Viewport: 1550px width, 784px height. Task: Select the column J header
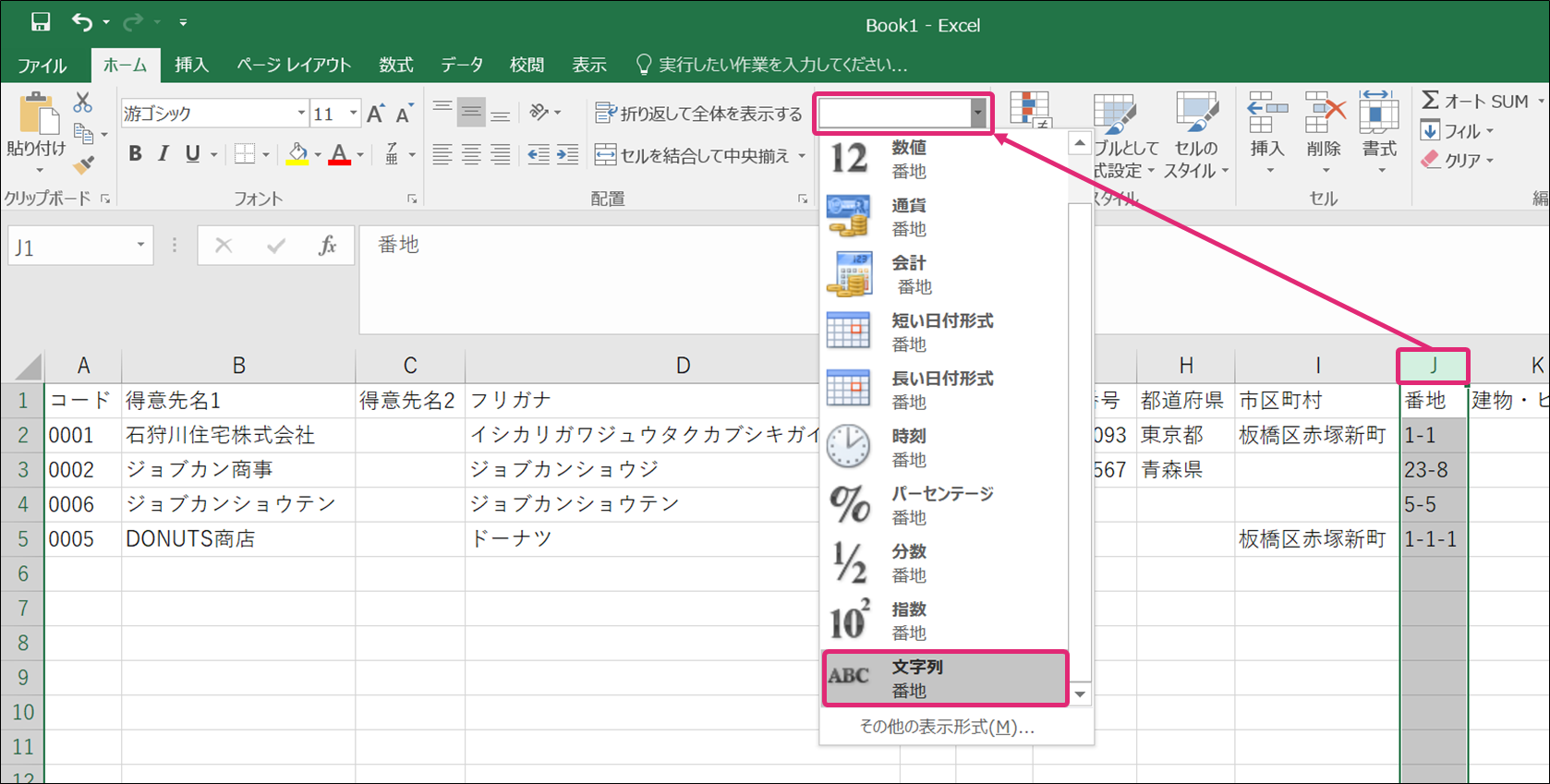1433,366
